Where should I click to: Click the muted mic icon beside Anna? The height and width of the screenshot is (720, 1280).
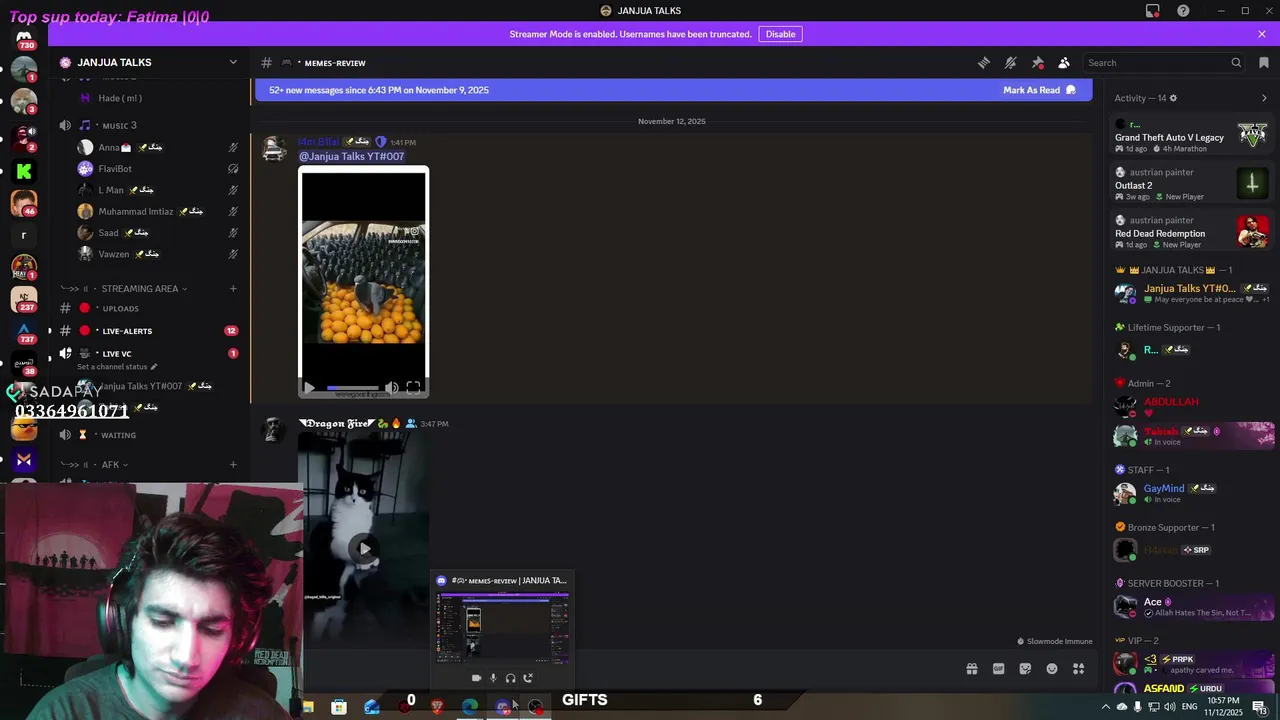(233, 148)
